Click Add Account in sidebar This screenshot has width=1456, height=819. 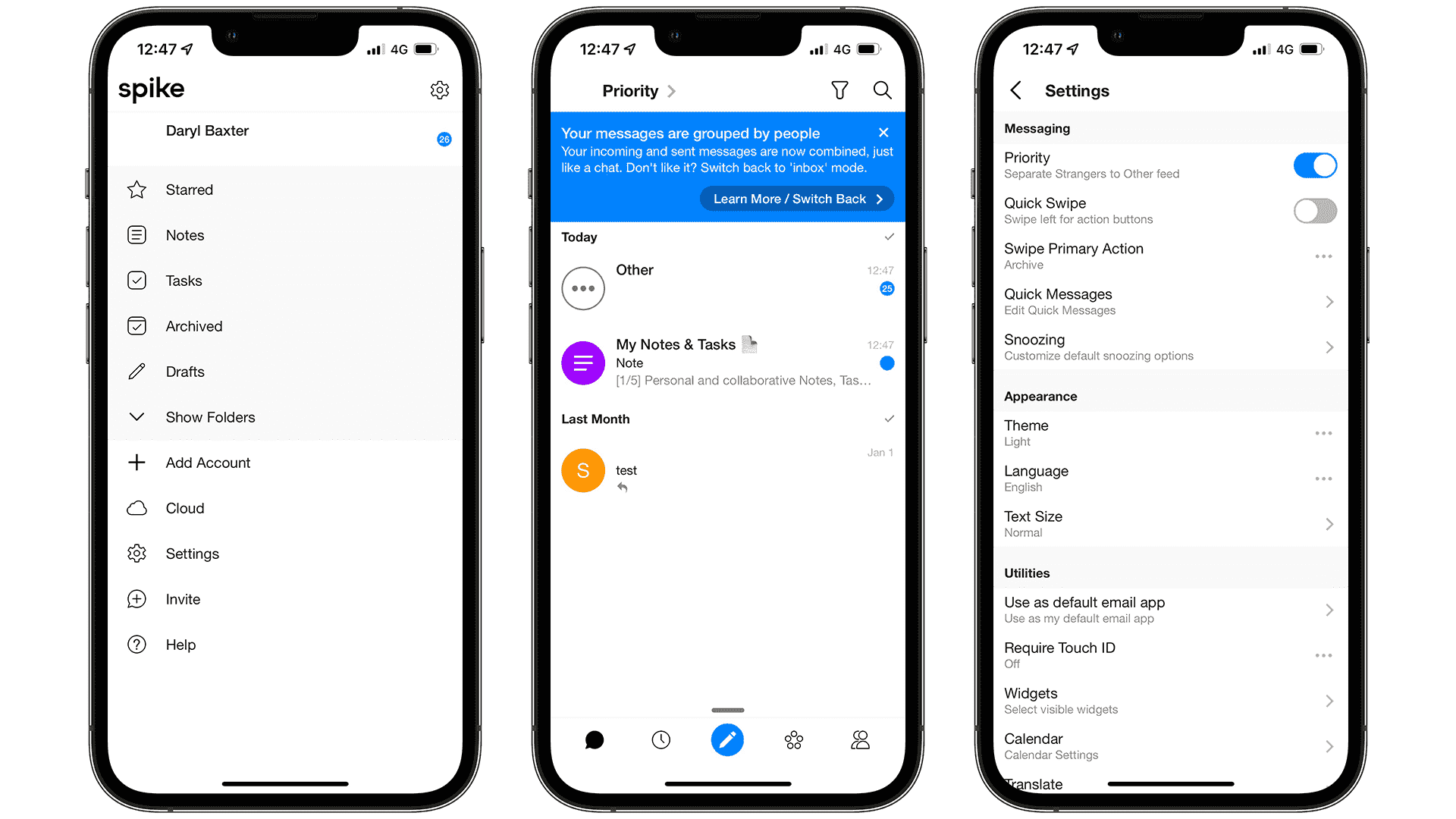[207, 462]
